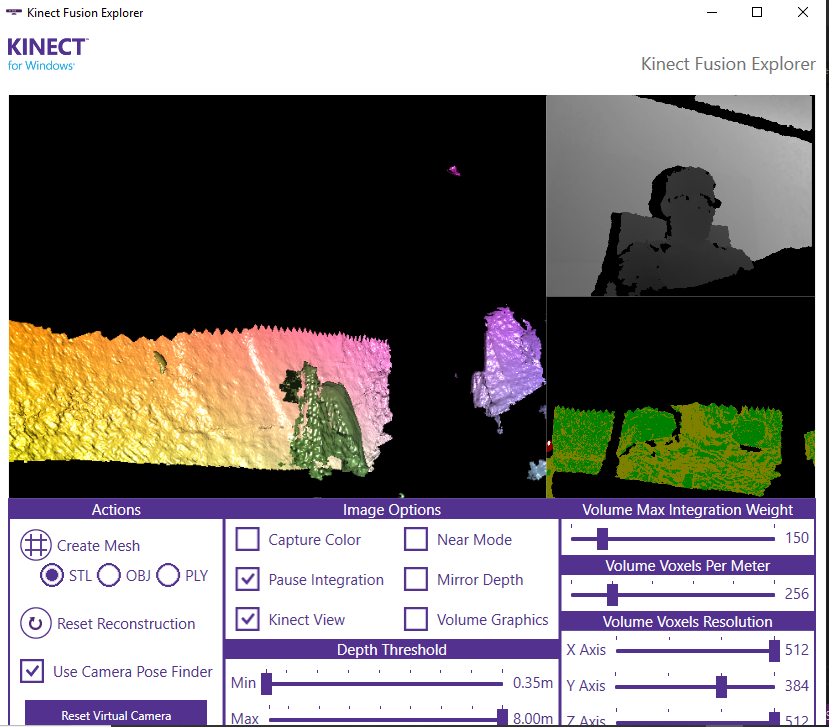Check the Mirror Depth option
829x727 pixels.
pos(416,579)
